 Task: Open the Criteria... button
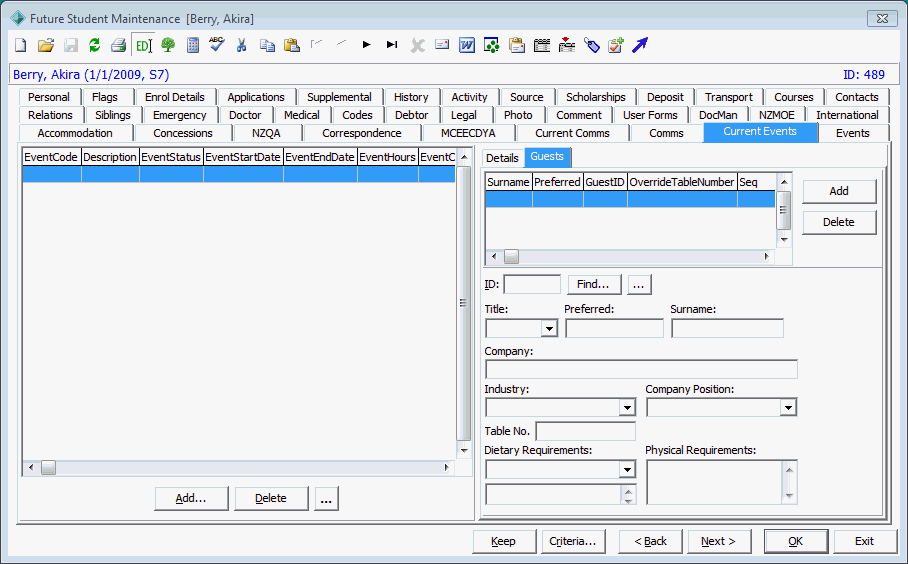[x=573, y=541]
